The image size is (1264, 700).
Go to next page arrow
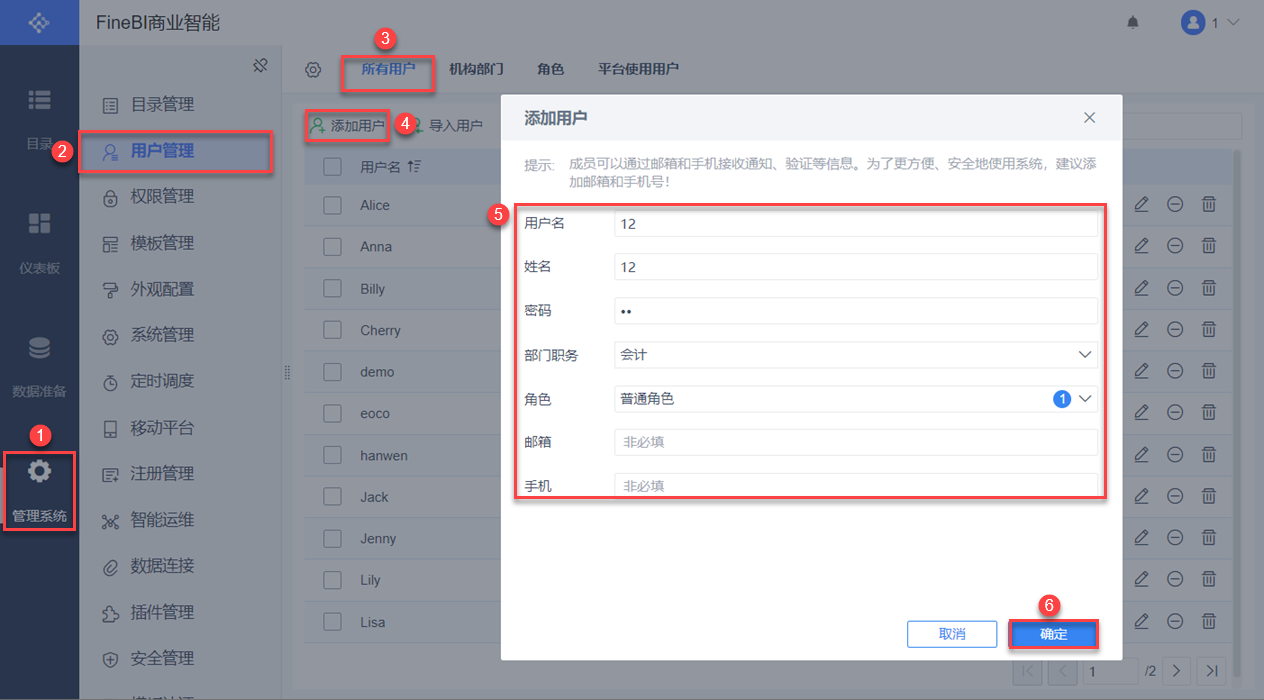[1177, 670]
